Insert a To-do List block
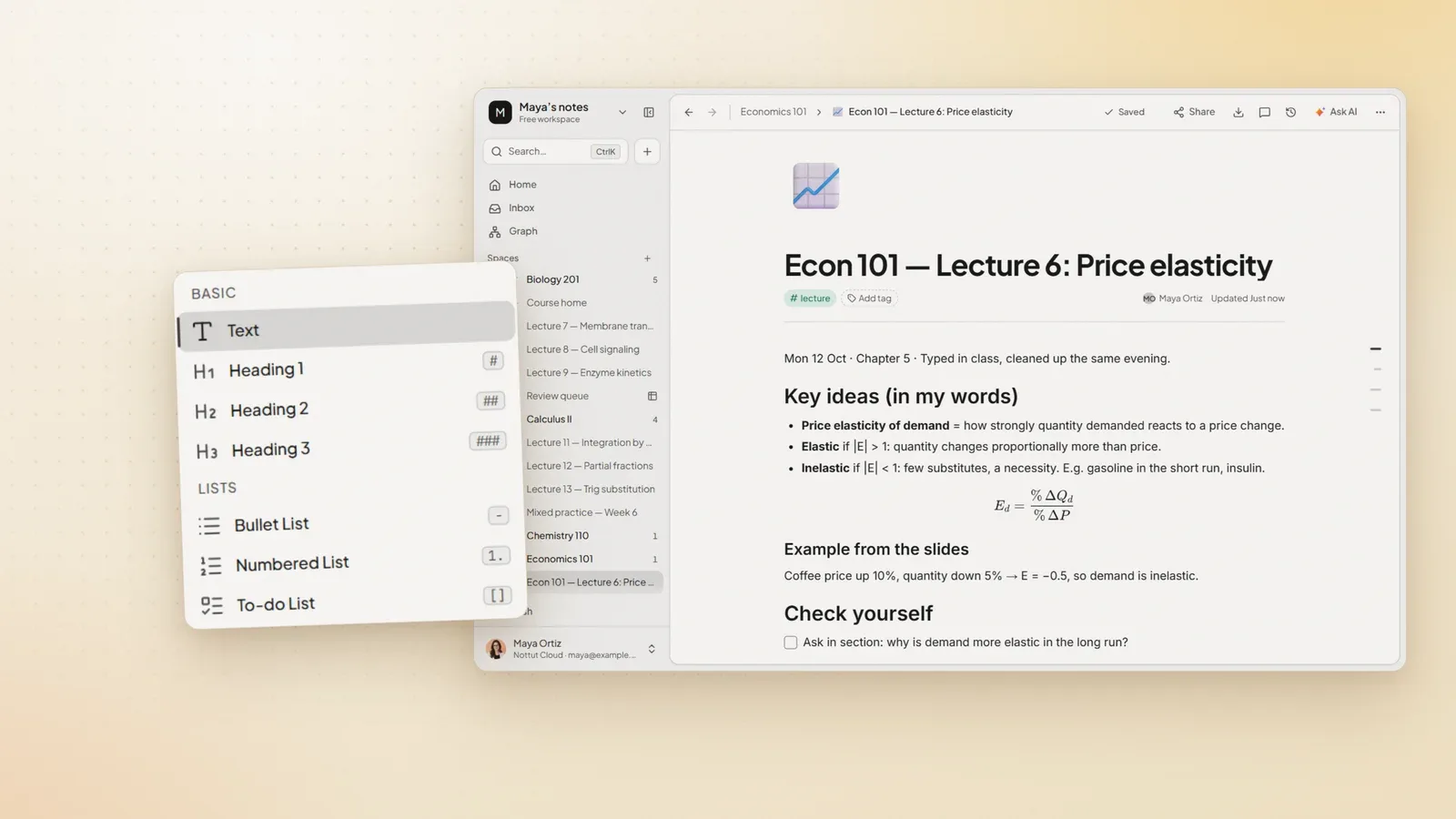 point(356,601)
